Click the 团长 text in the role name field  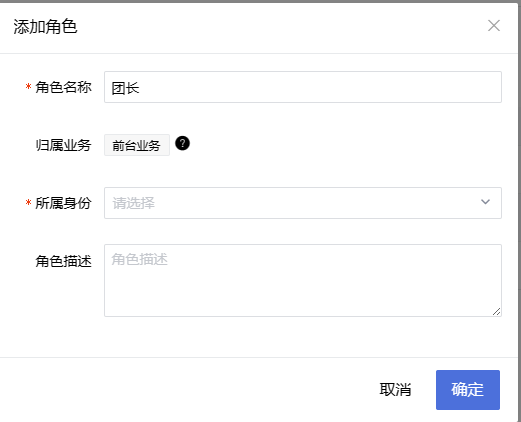click(x=125, y=88)
